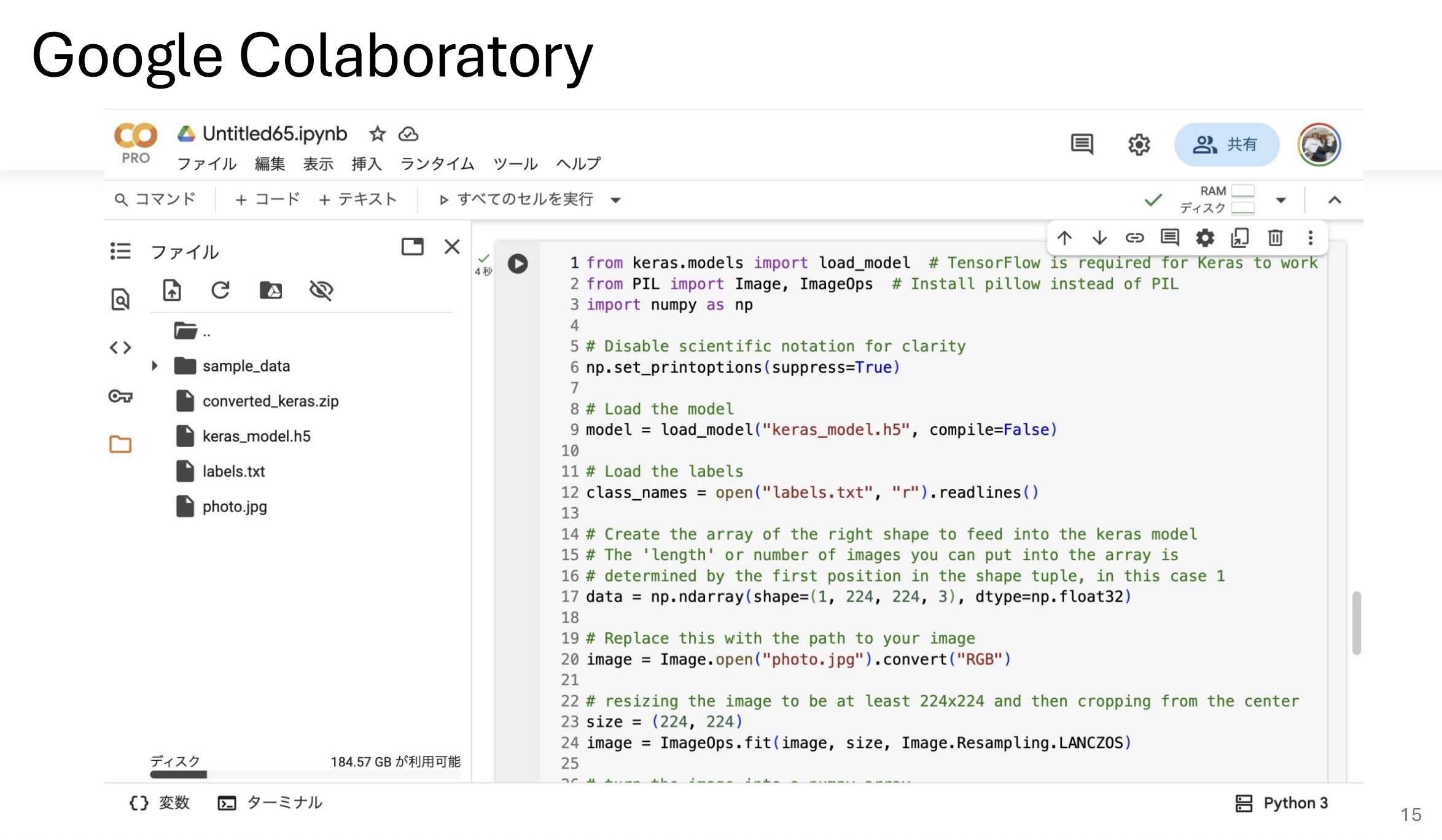
Task: Open the table of contents sidebar icon
Action: [x=120, y=251]
